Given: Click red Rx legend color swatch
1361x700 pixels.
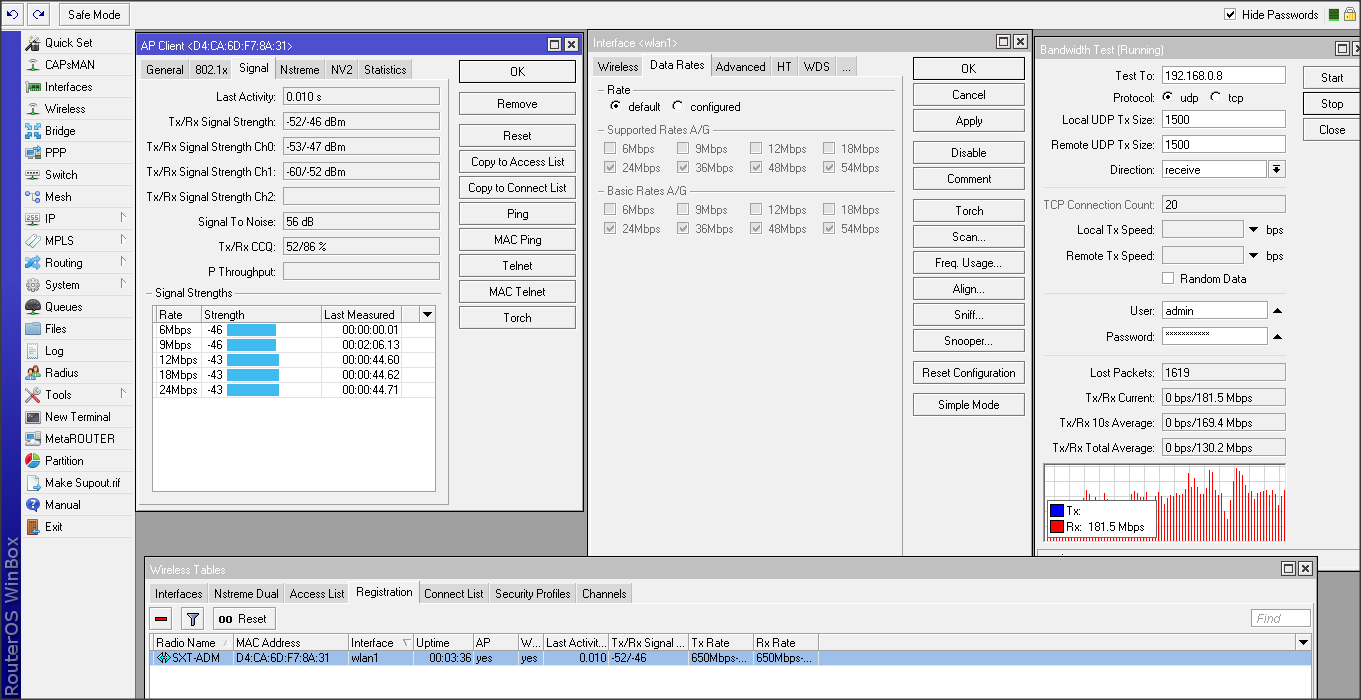Looking at the screenshot, I should 1057,527.
